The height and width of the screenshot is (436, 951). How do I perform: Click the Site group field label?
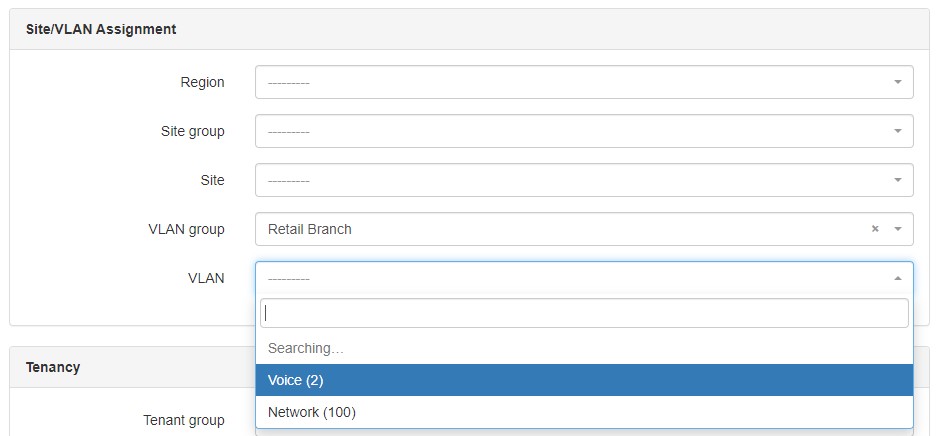click(192, 132)
